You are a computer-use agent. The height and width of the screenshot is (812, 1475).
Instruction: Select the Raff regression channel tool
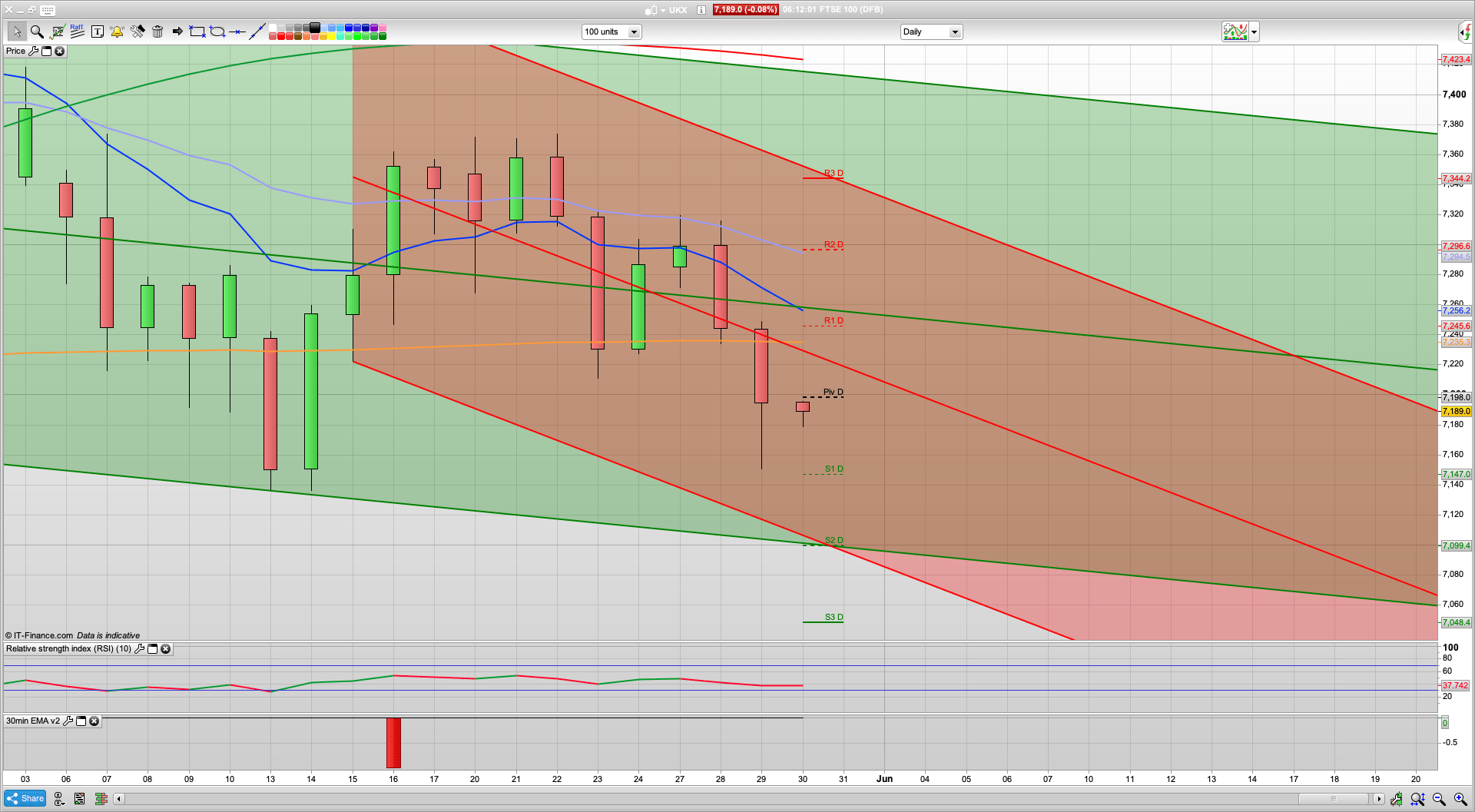click(x=77, y=31)
